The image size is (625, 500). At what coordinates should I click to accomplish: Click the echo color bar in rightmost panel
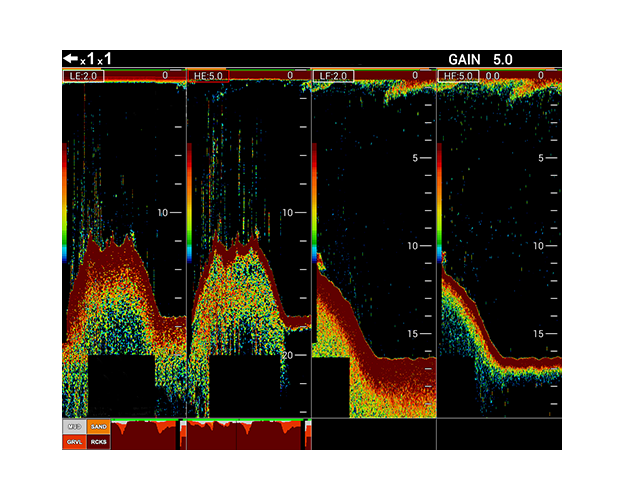440,202
